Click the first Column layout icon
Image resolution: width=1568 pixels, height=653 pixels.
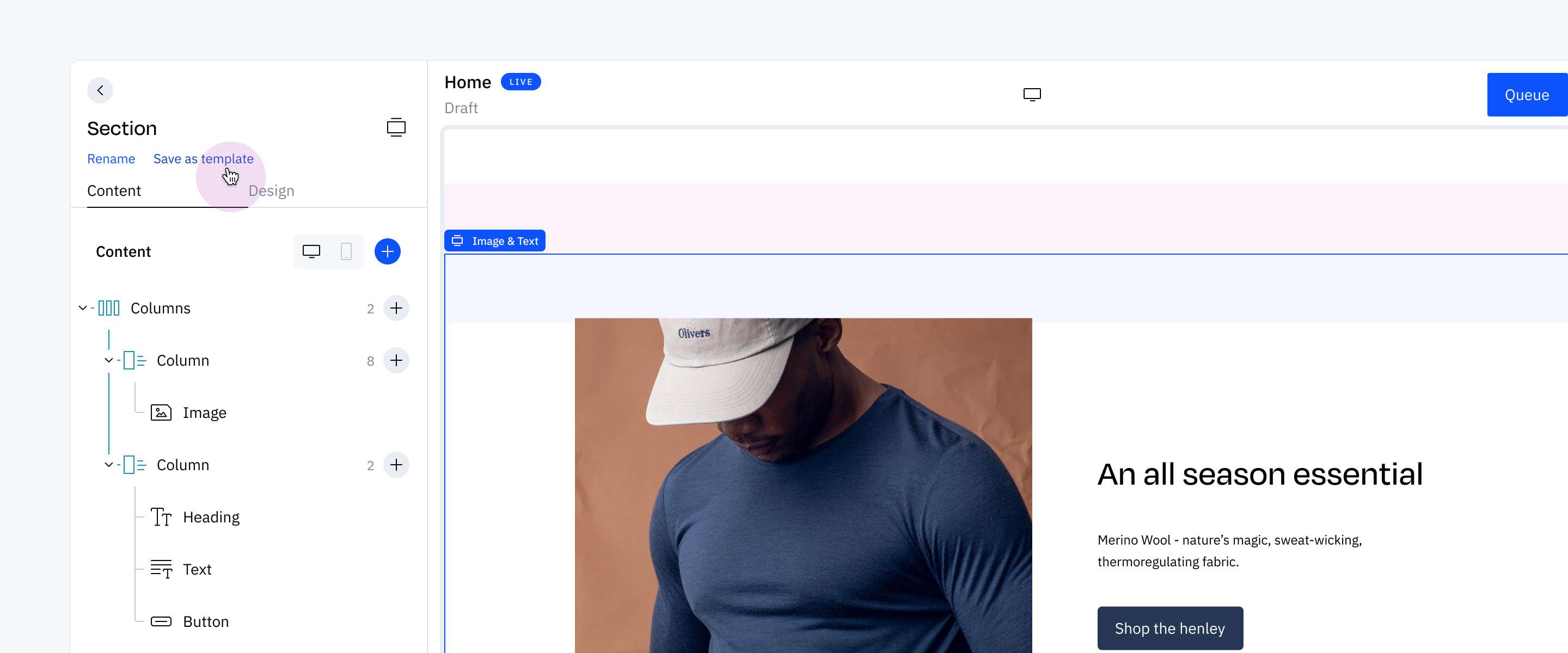(134, 360)
